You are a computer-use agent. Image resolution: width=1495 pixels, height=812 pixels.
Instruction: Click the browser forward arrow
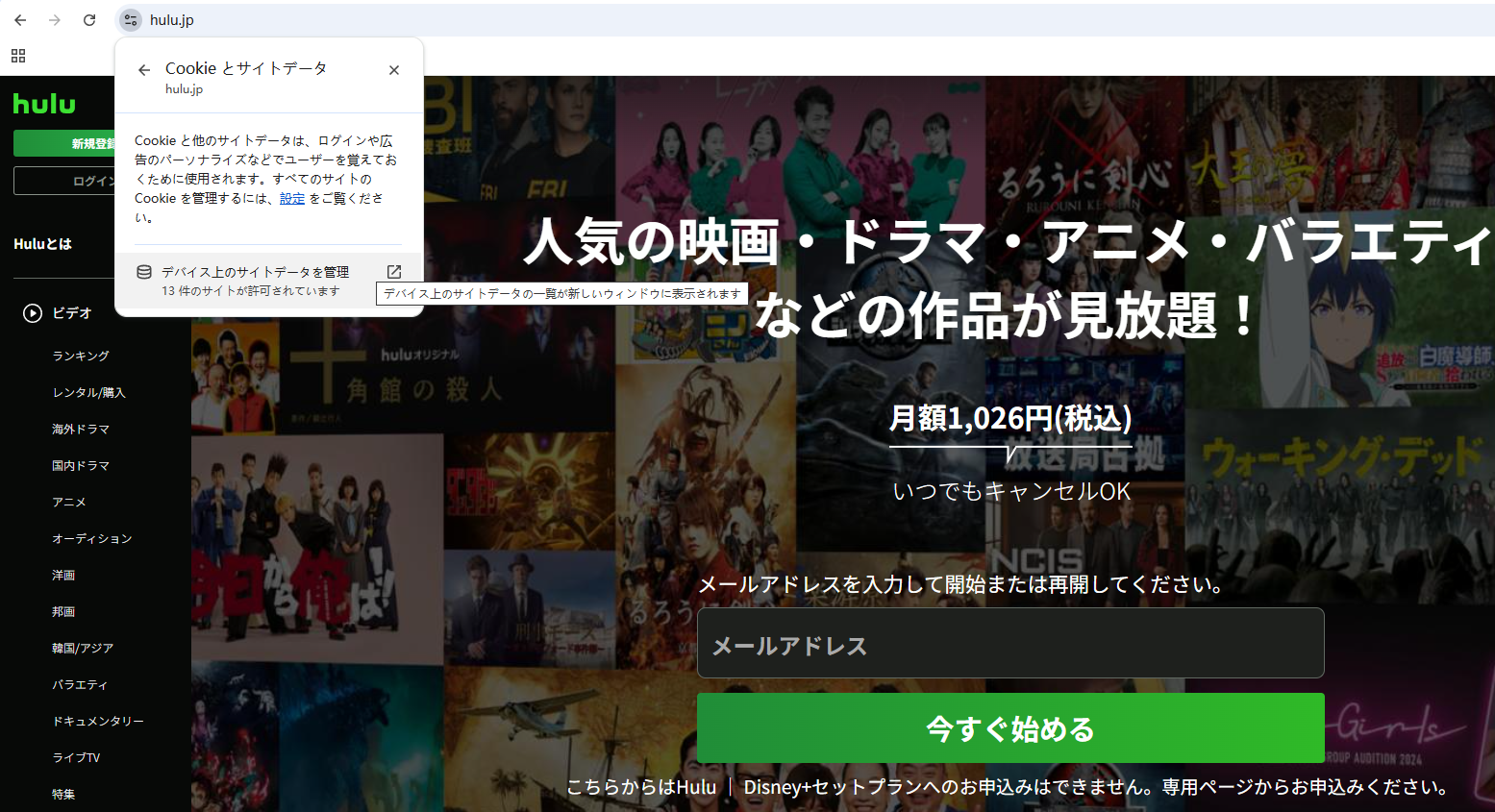click(x=55, y=20)
